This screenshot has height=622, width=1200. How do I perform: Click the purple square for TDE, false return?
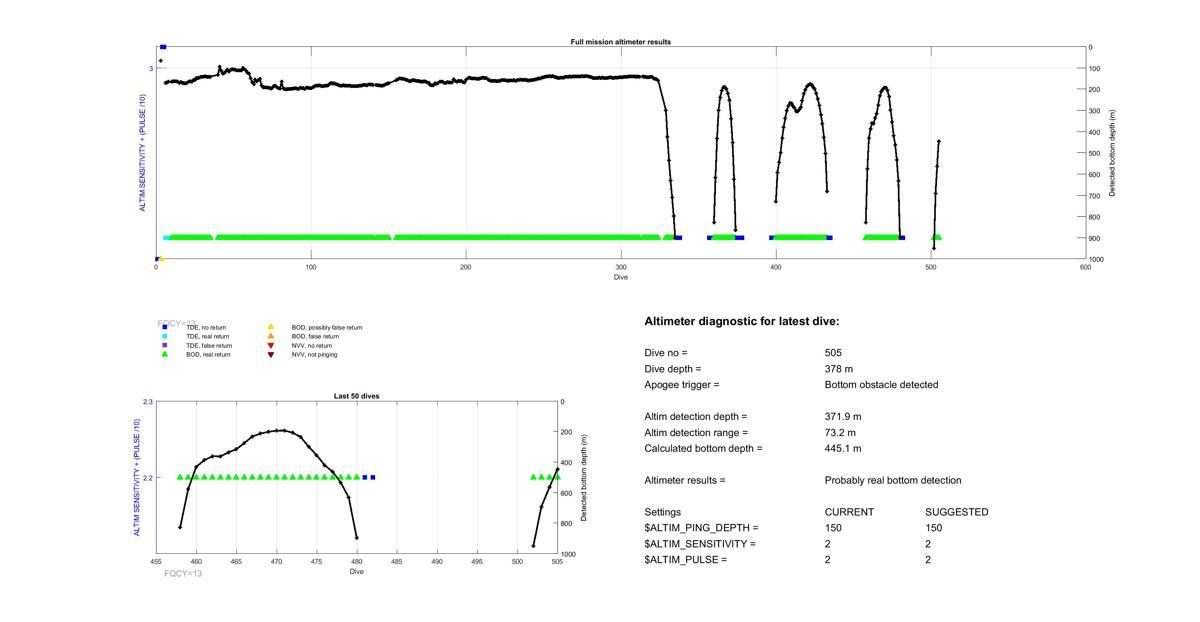(165, 345)
